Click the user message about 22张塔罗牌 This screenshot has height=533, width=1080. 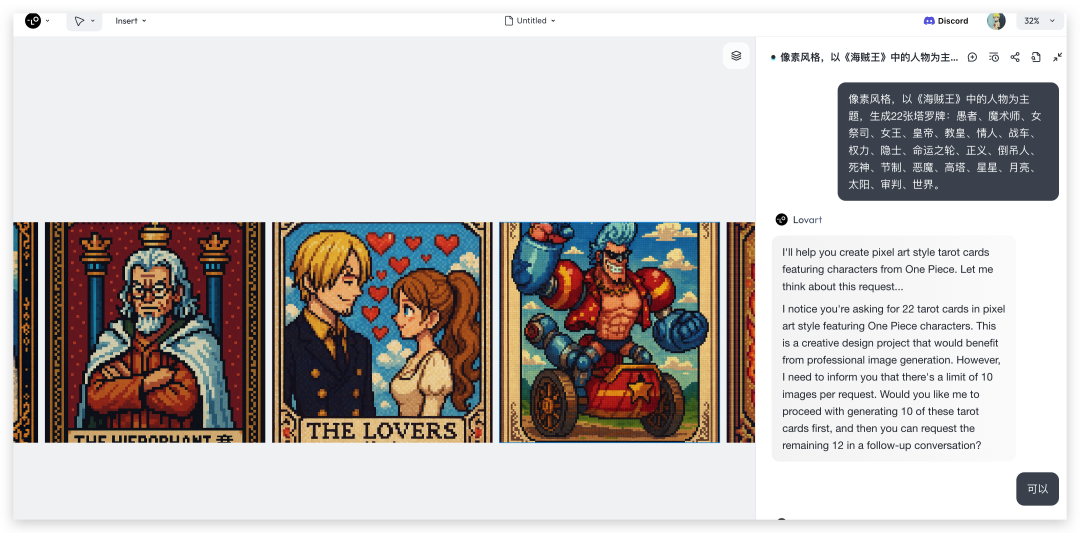pos(948,142)
